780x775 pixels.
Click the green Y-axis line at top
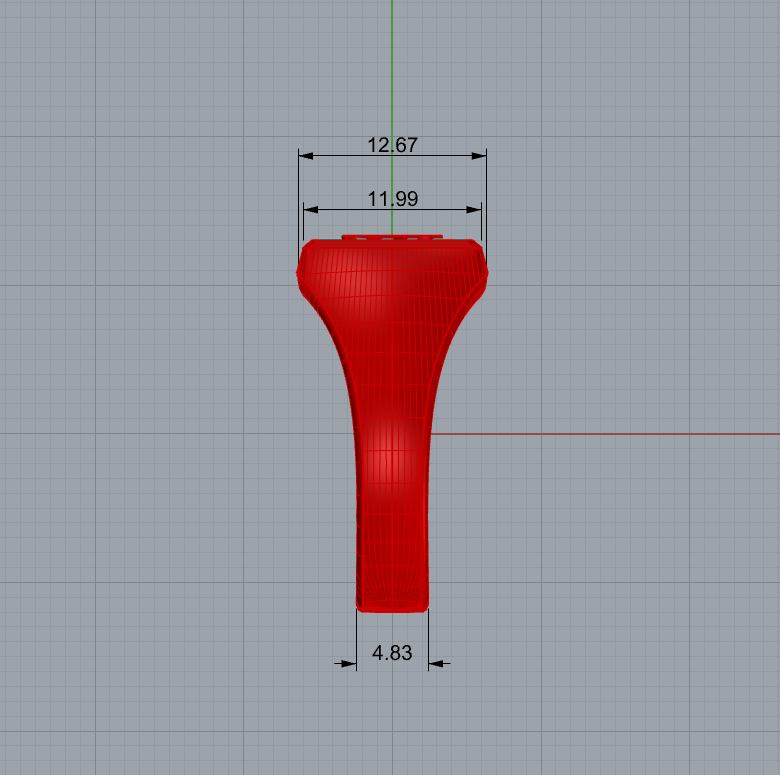392,65
